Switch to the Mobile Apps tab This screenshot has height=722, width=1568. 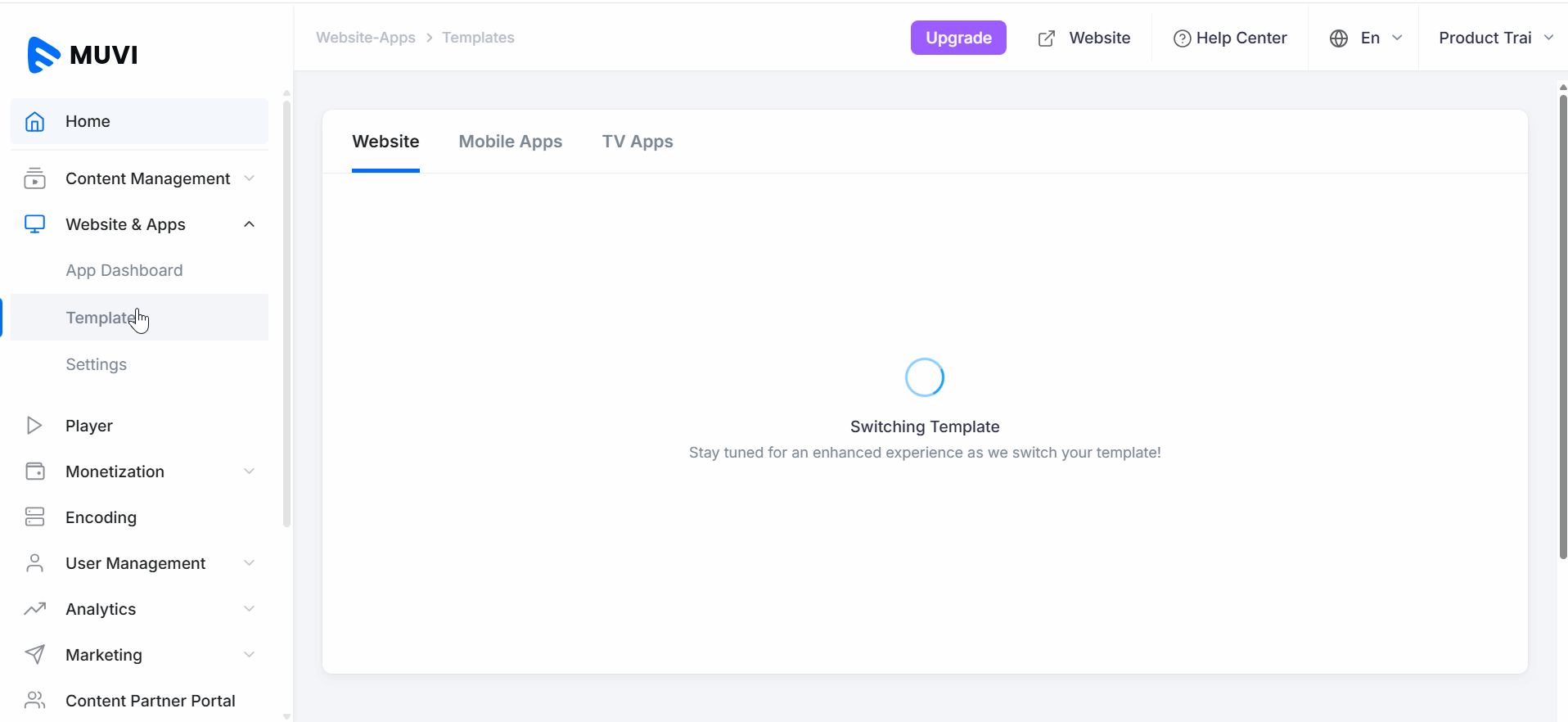pyautogui.click(x=510, y=142)
